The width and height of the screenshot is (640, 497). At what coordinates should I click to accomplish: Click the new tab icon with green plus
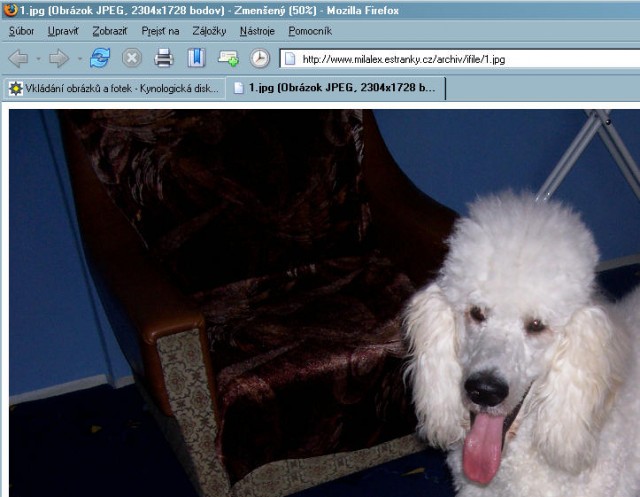[228, 58]
